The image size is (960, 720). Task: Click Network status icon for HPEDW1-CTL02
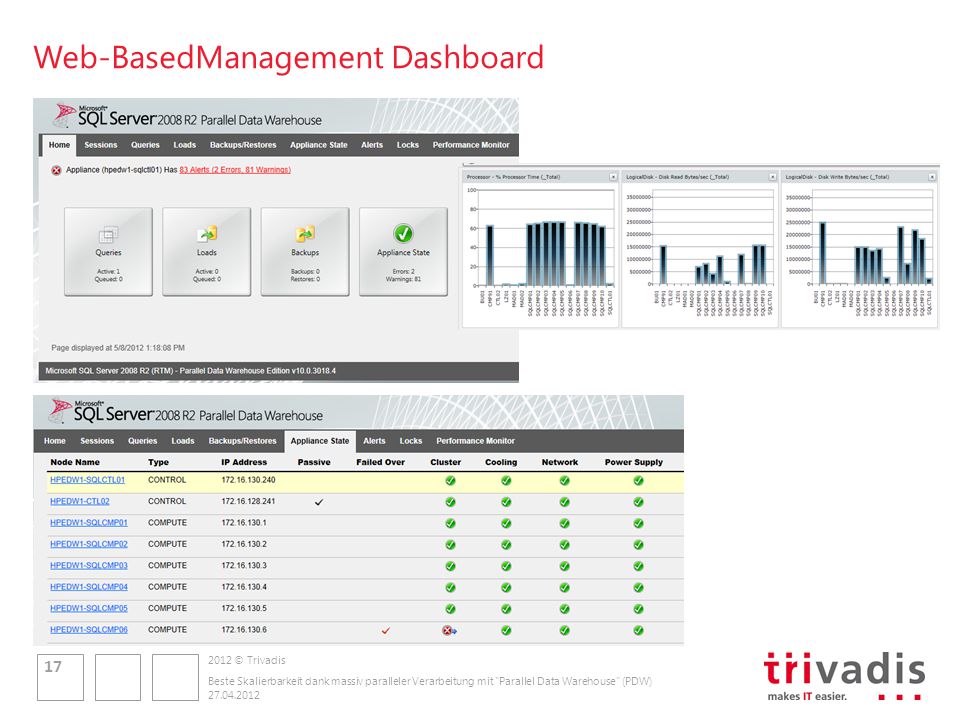coord(564,502)
